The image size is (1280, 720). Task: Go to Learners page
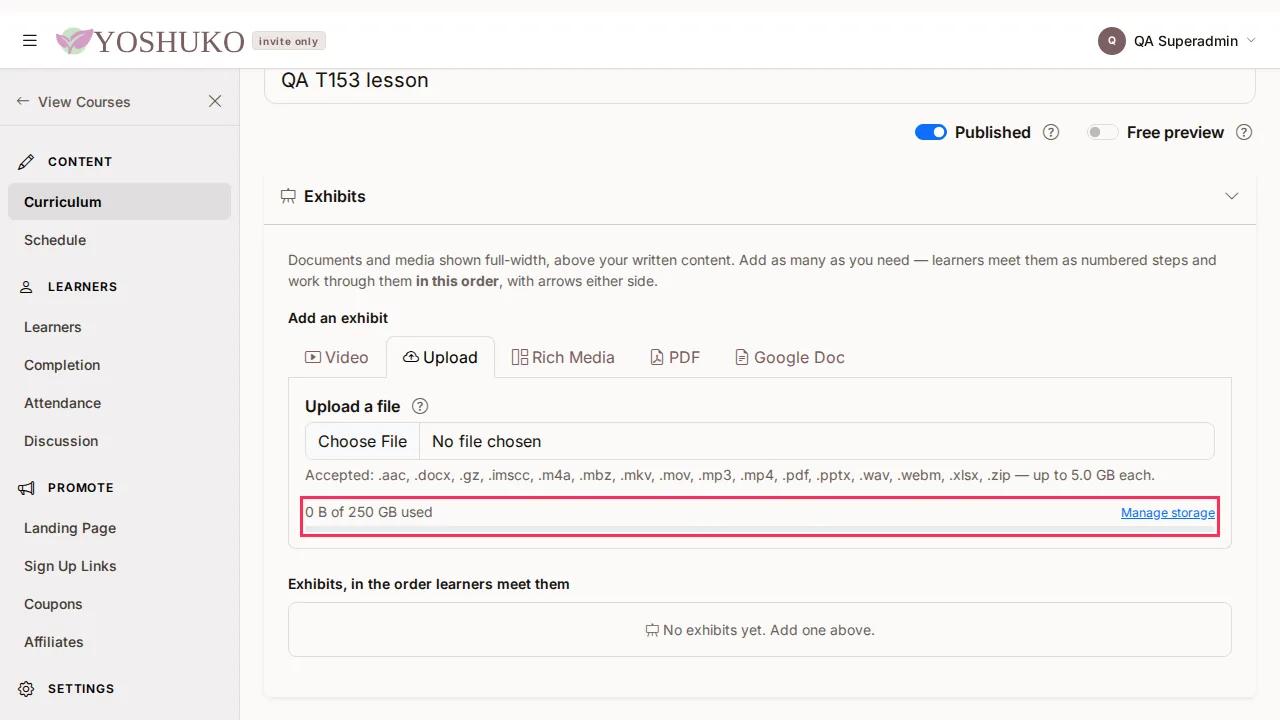pos(119,327)
